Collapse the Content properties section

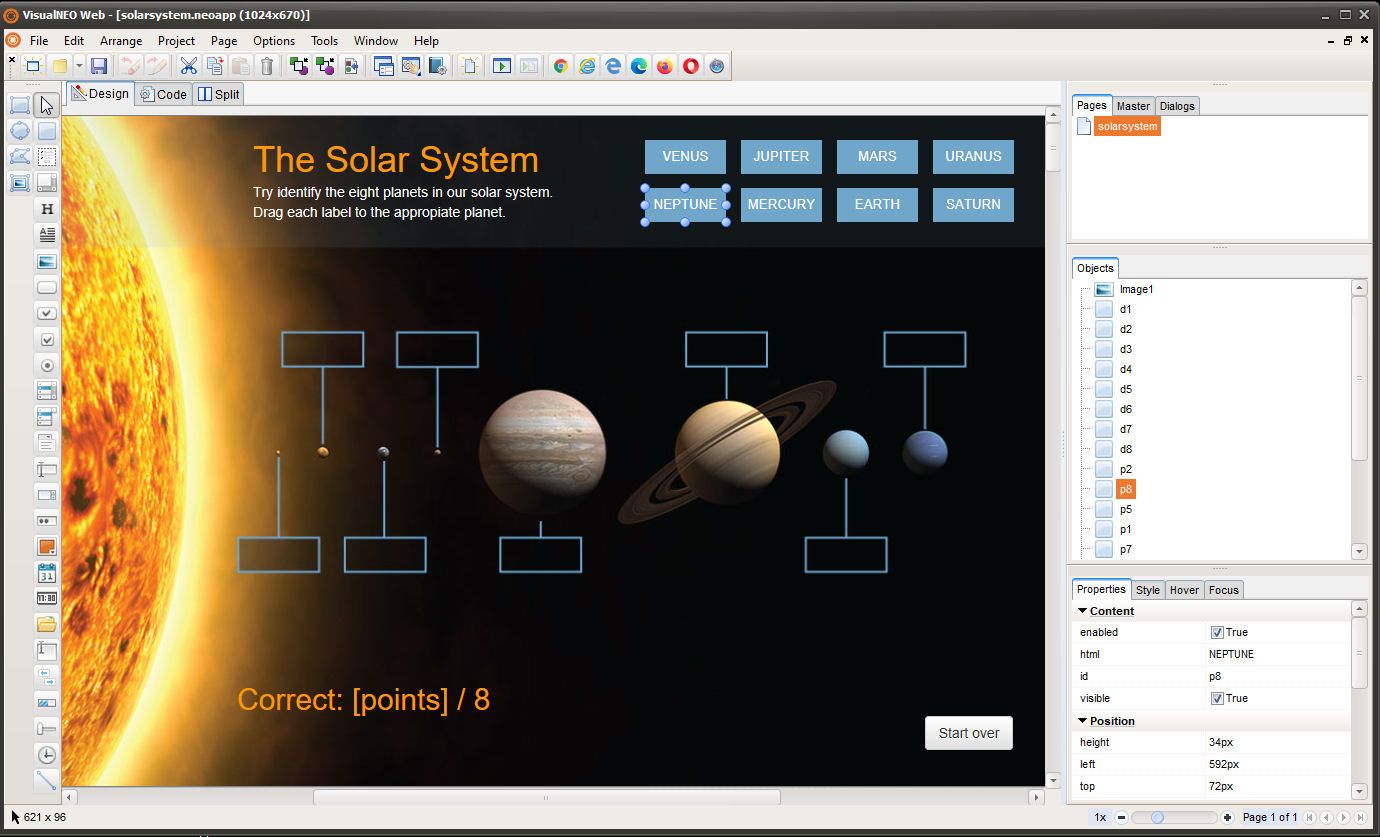coord(1083,611)
